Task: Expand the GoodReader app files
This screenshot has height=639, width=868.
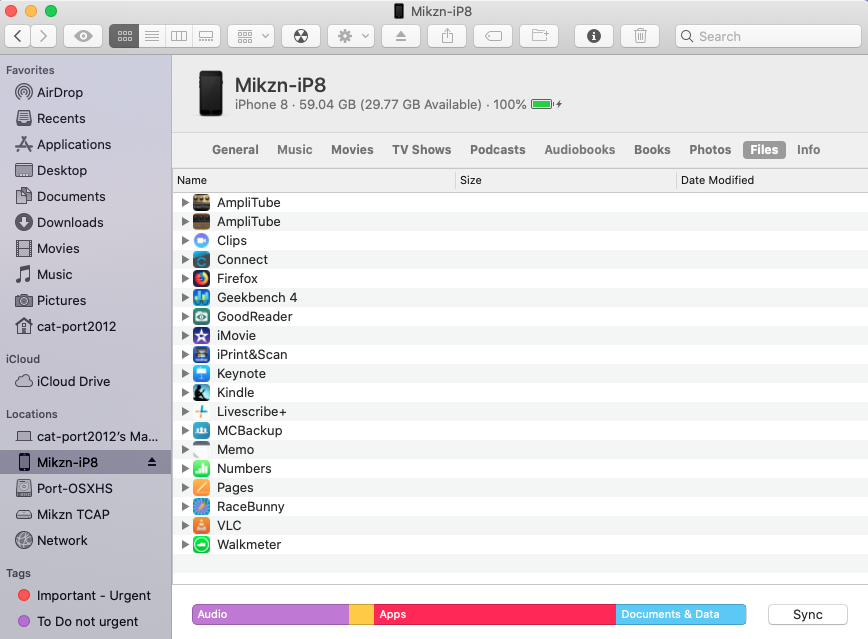Action: coord(185,316)
